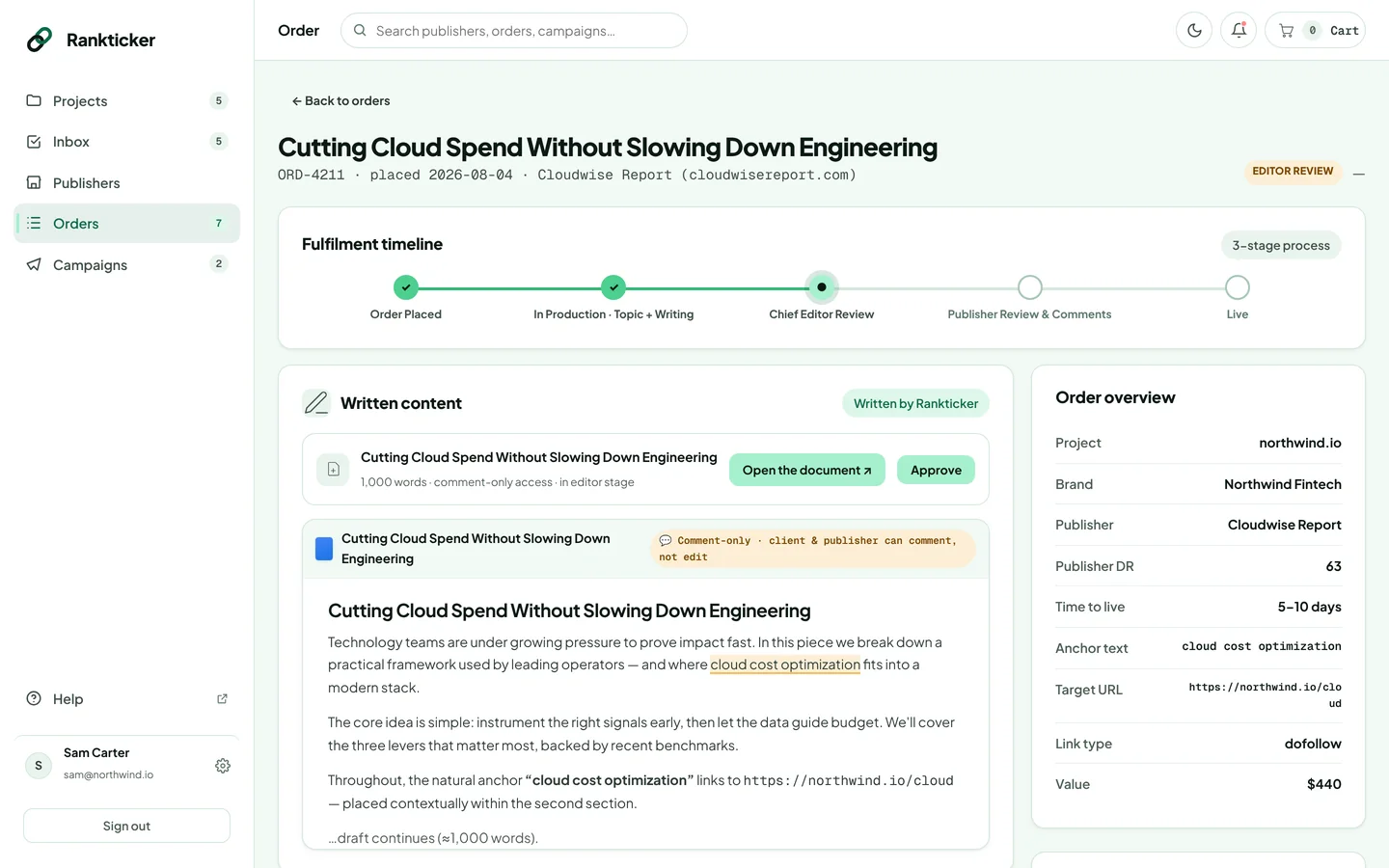Click the comment-only speech bubble icon
The width and height of the screenshot is (1389, 868).
666,540
